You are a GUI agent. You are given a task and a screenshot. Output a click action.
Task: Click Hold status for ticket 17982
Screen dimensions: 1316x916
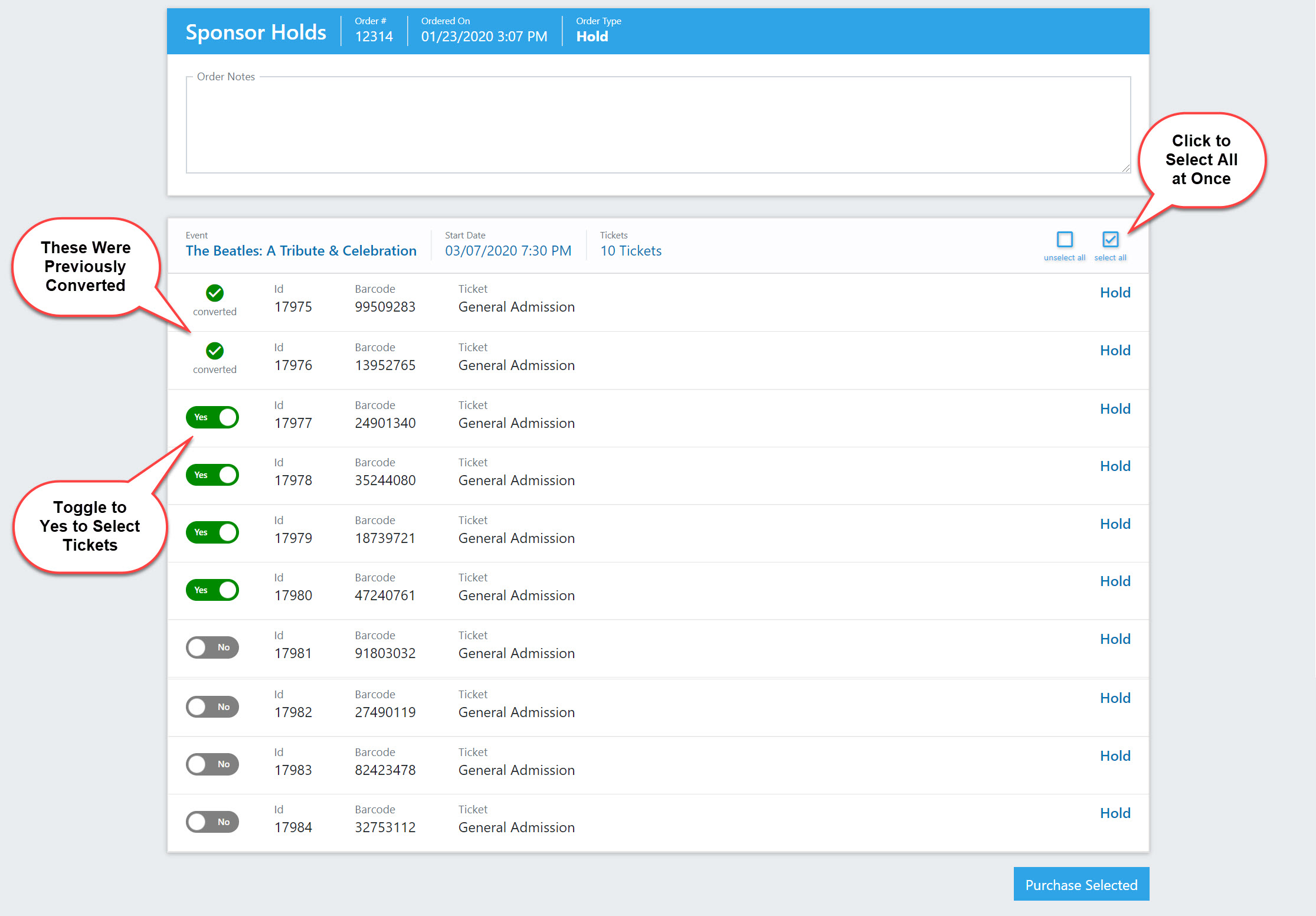click(1115, 698)
